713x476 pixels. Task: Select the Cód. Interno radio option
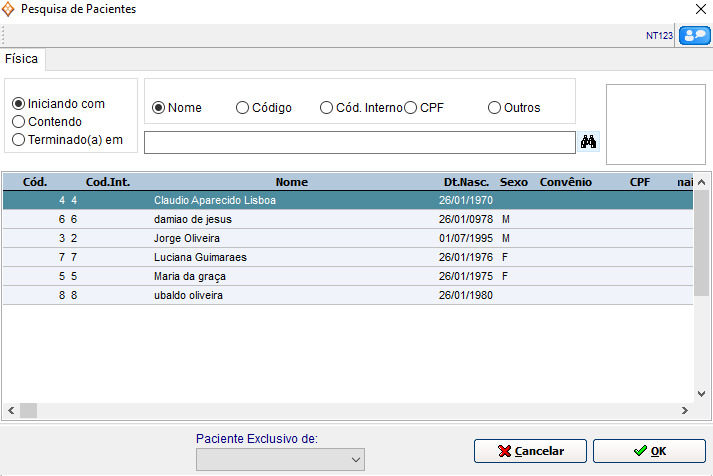coord(327,108)
